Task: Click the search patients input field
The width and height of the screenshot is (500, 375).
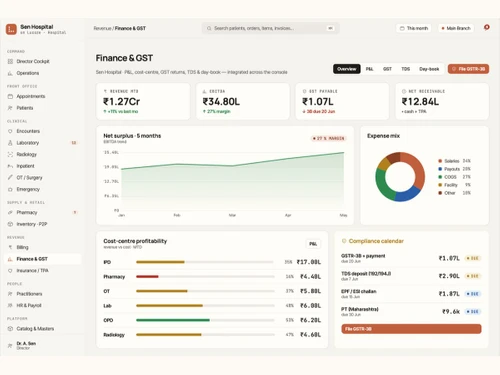Action: (270, 28)
